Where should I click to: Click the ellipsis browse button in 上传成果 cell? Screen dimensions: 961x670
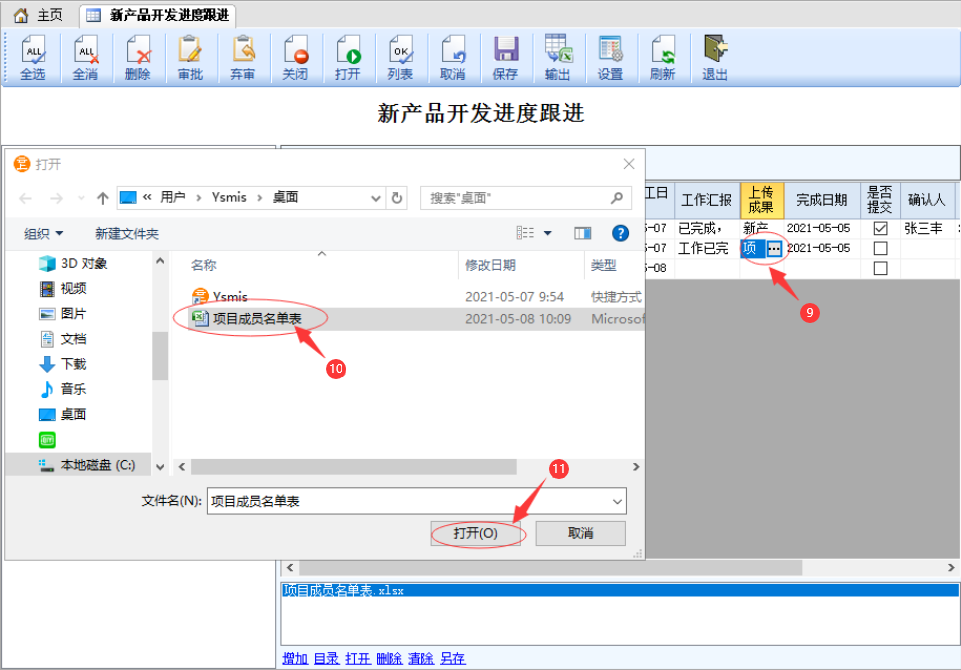tap(774, 248)
